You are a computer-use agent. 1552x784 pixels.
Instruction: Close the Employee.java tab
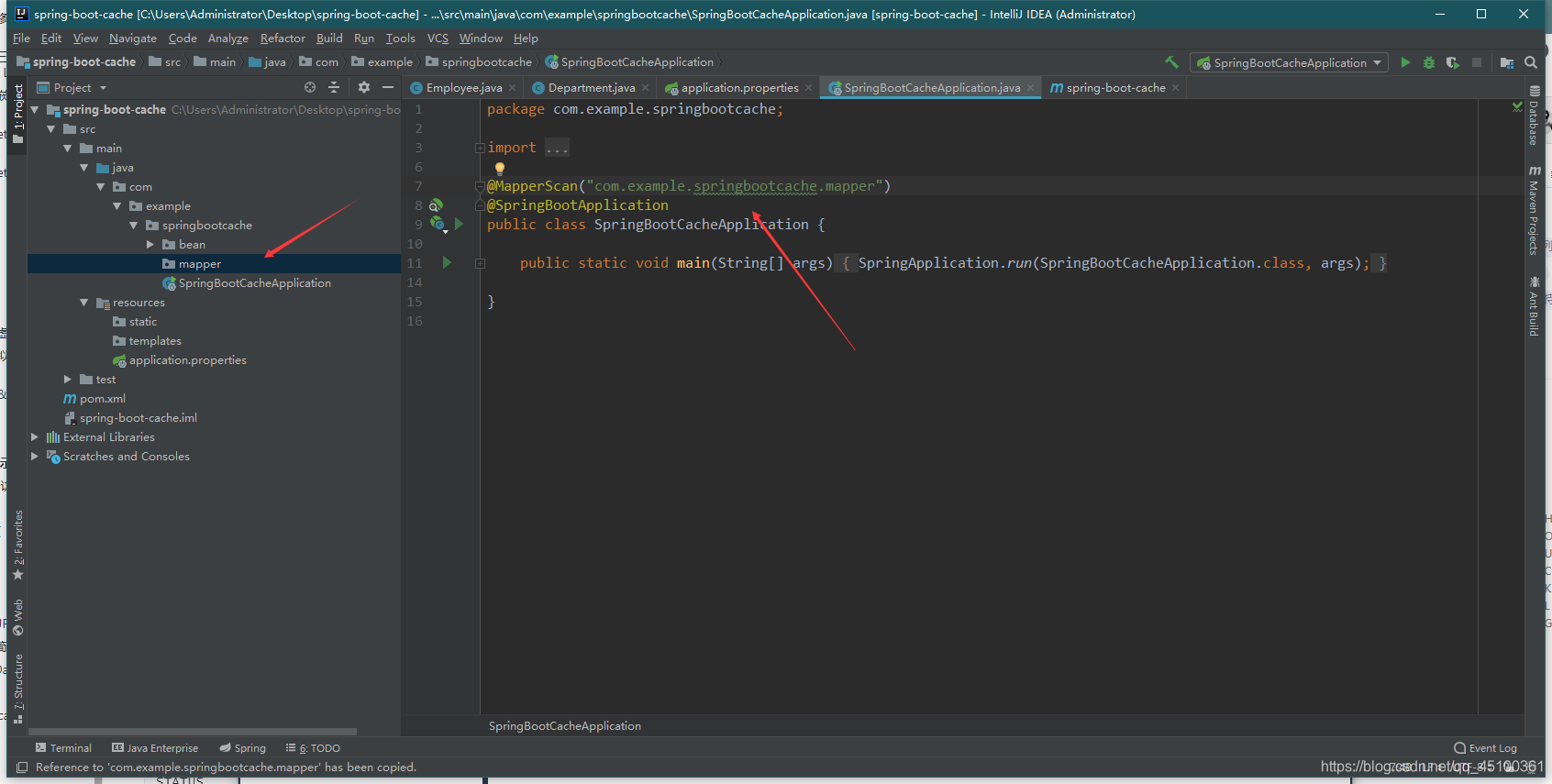coord(512,88)
